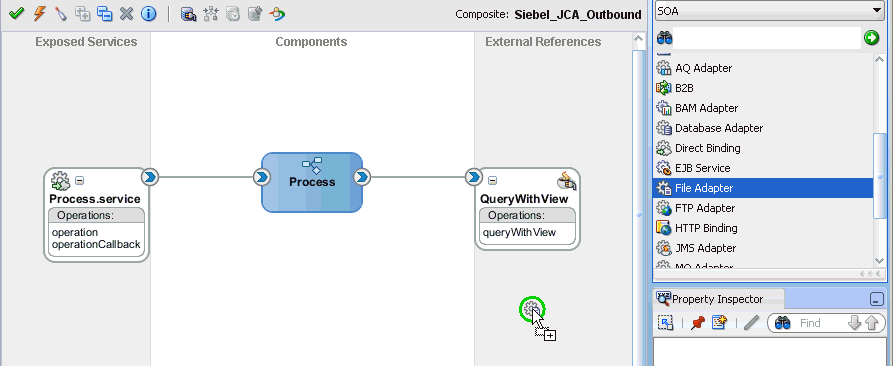The width and height of the screenshot is (893, 366).
Task: Click the screwdriver tool icon in toolbar
Action: pos(60,14)
